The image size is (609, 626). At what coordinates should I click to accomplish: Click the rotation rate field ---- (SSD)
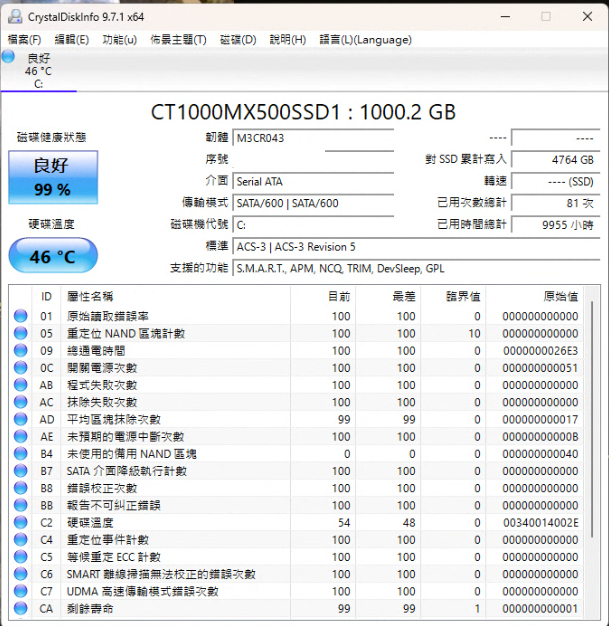point(555,182)
